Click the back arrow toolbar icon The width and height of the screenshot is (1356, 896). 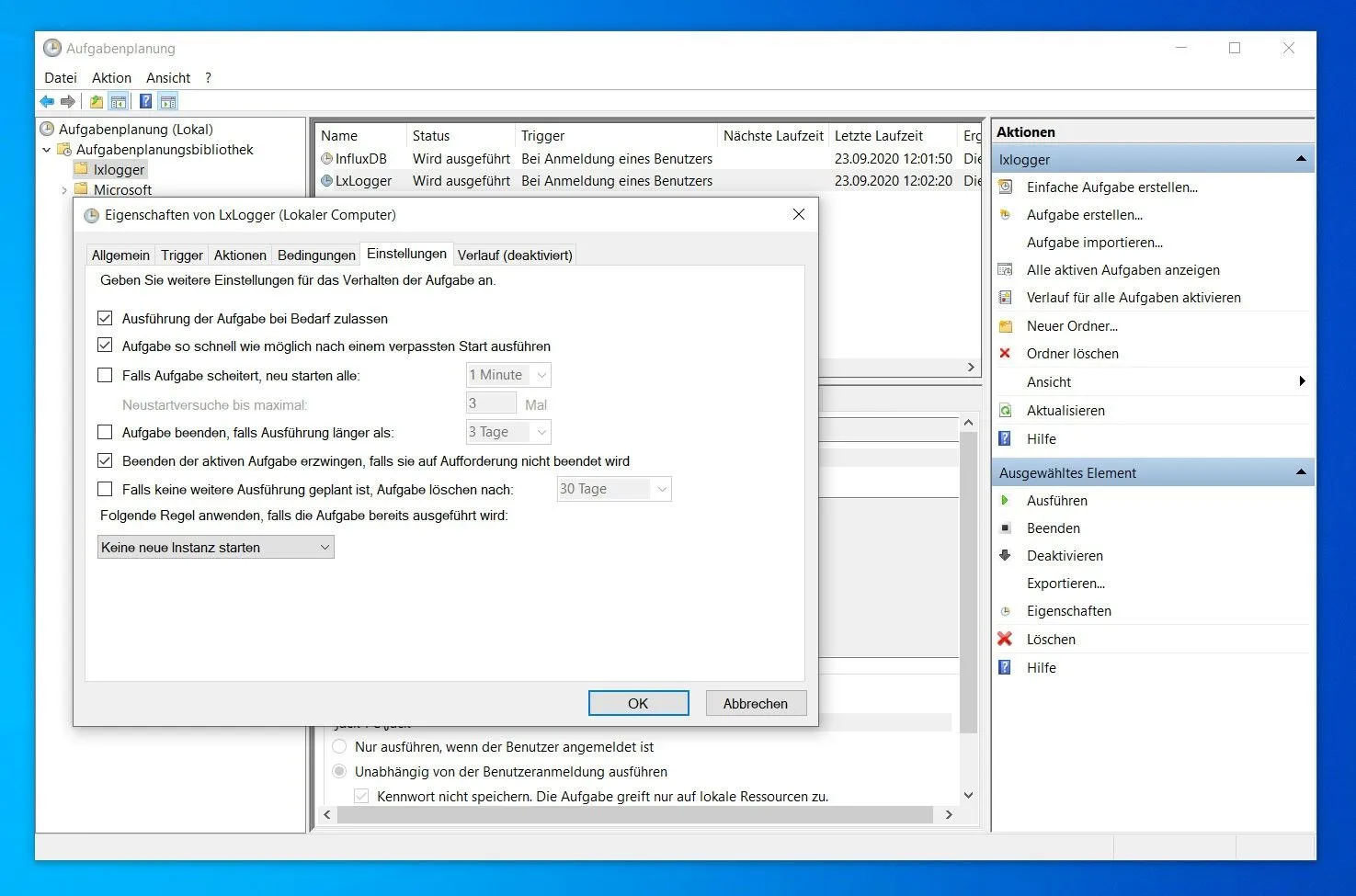(47, 101)
